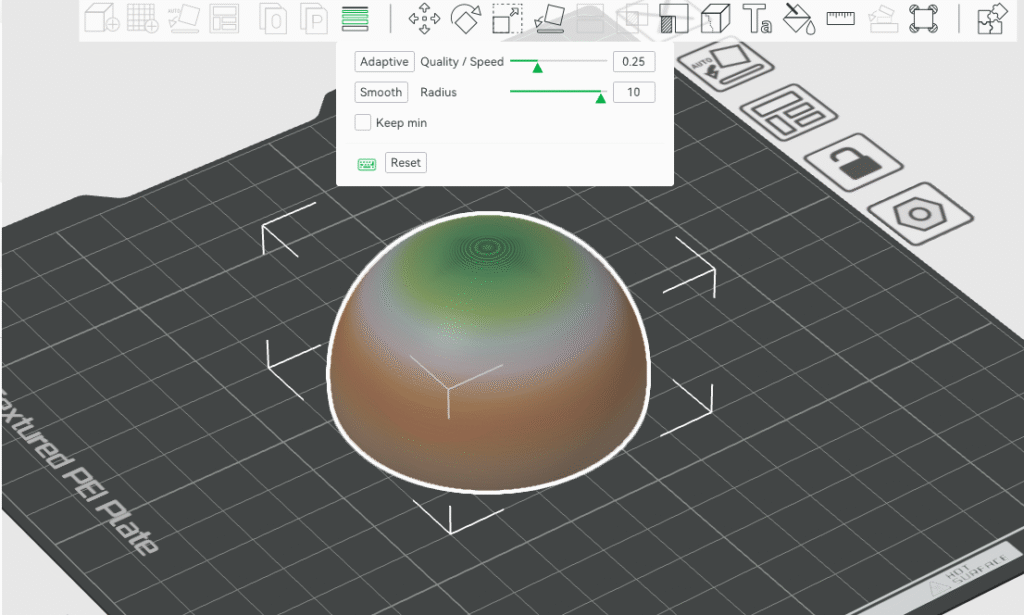
Task: Activate the Measure tool
Action: click(x=840, y=18)
